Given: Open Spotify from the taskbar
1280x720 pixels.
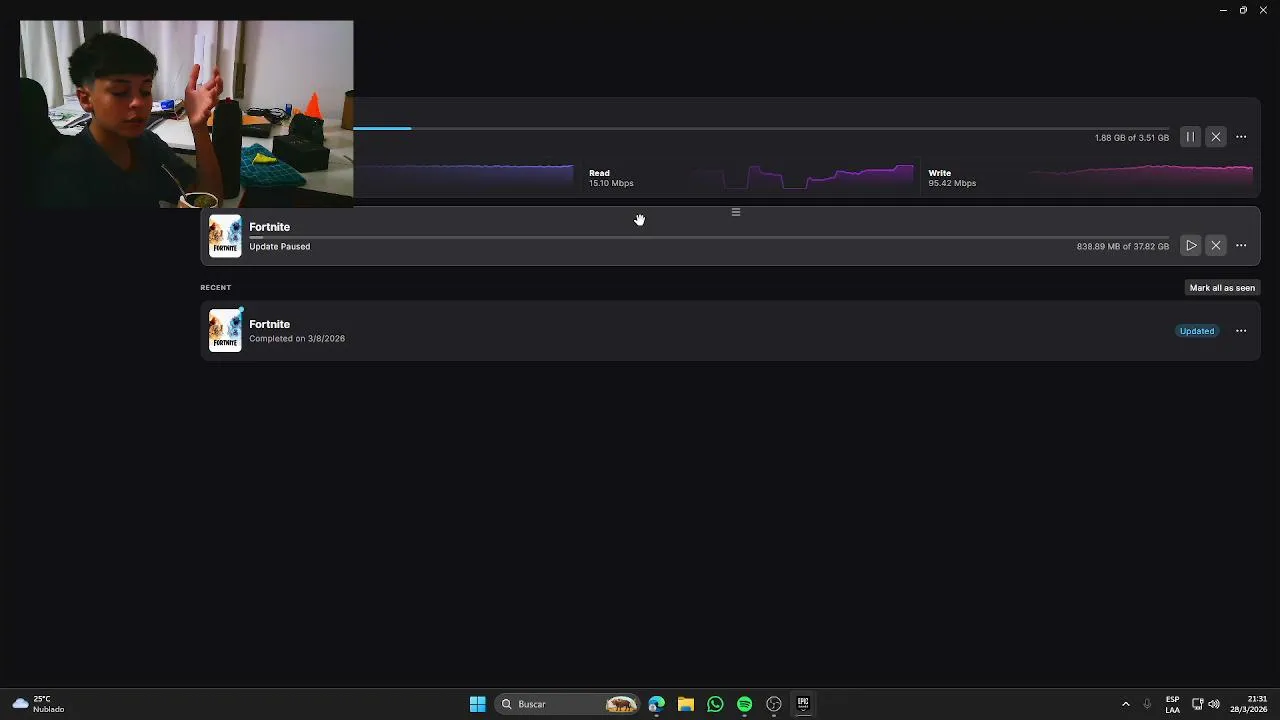Looking at the screenshot, I should (x=744, y=704).
